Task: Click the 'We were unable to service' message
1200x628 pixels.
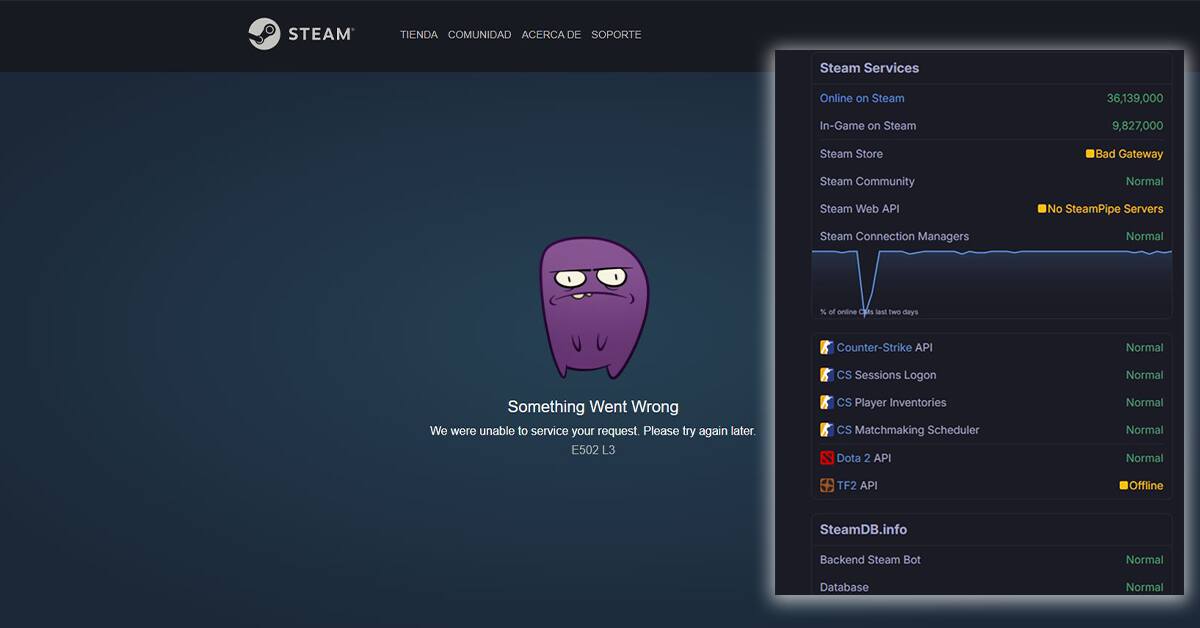Action: pos(593,431)
